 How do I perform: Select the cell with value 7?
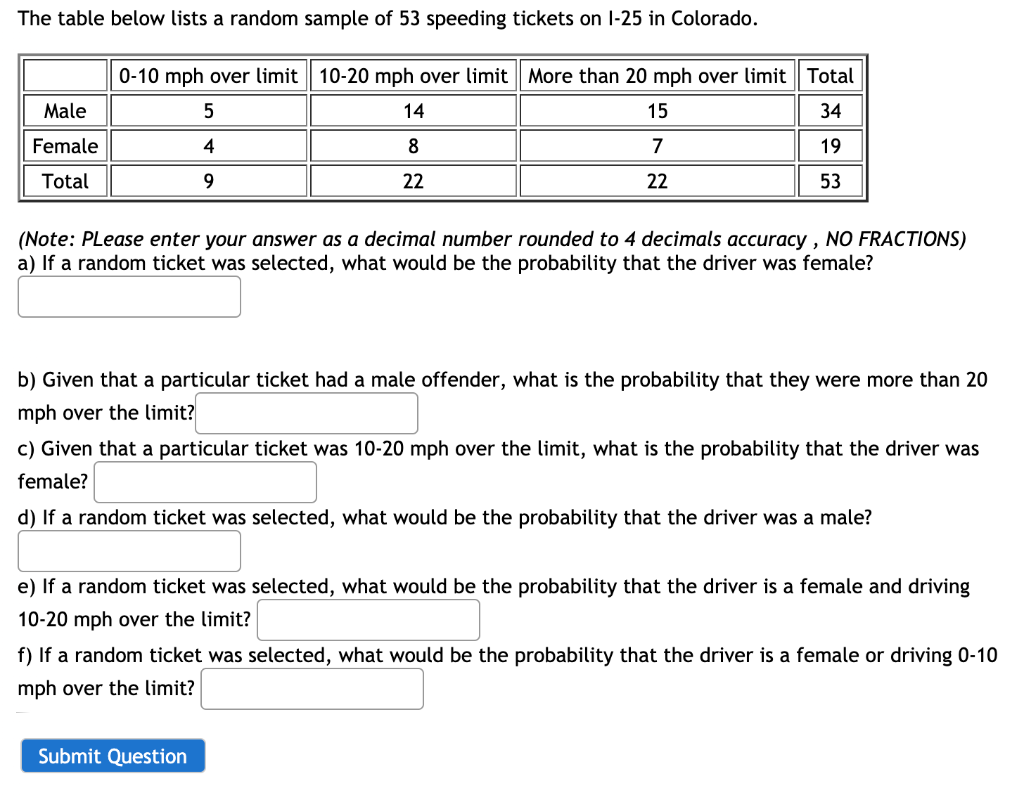[656, 145]
